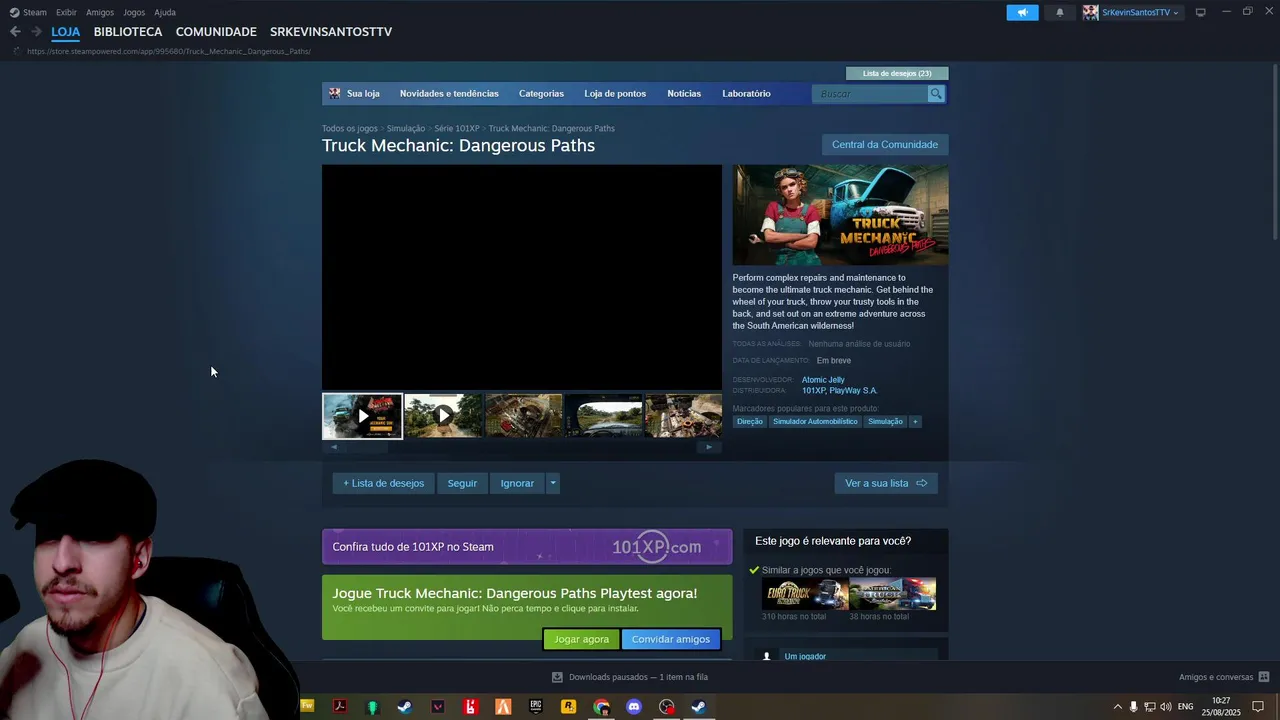
Task: Open OBS Studio from the taskbar
Action: (667, 707)
